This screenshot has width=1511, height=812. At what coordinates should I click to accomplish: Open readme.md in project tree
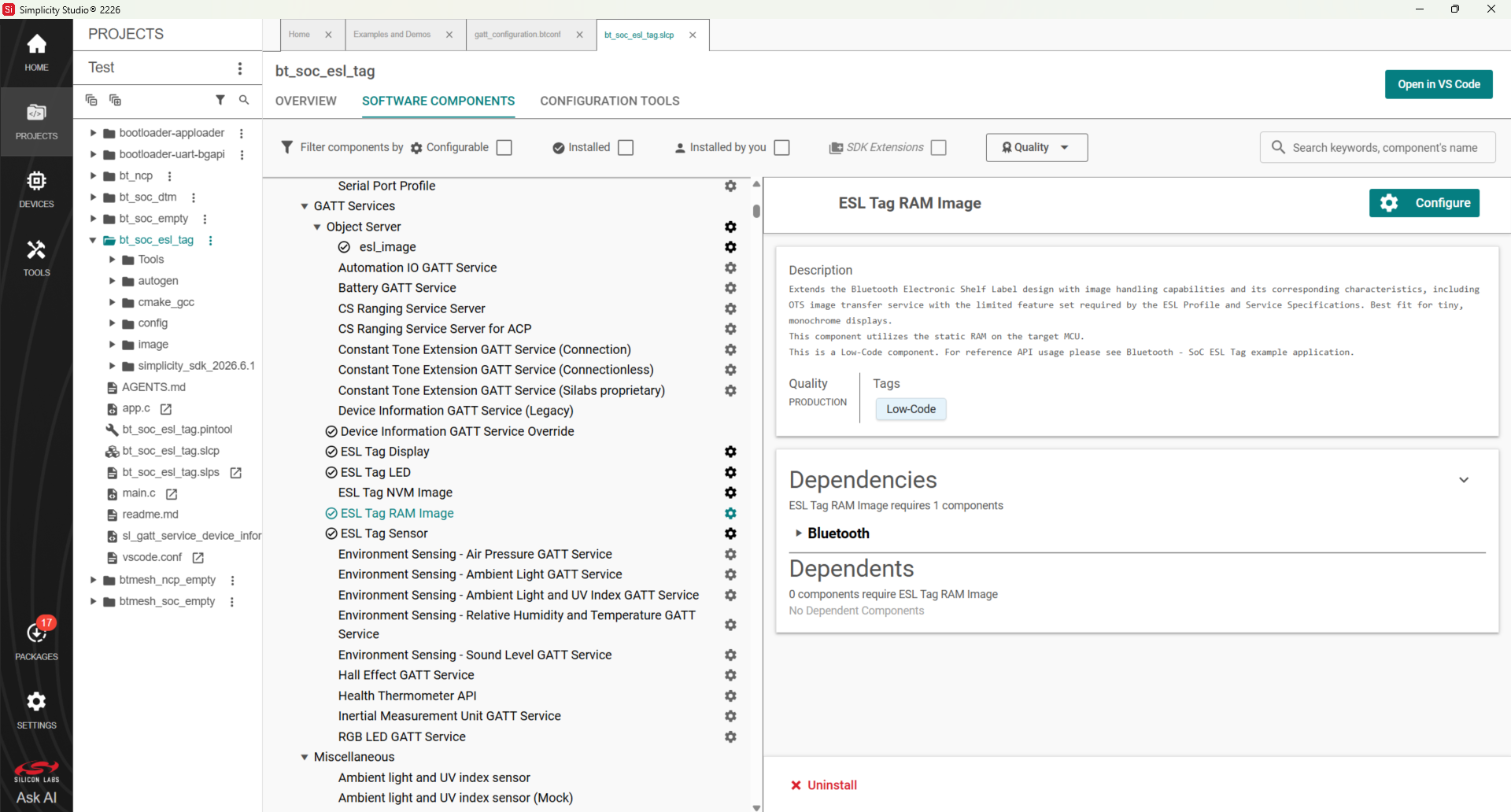click(x=150, y=515)
